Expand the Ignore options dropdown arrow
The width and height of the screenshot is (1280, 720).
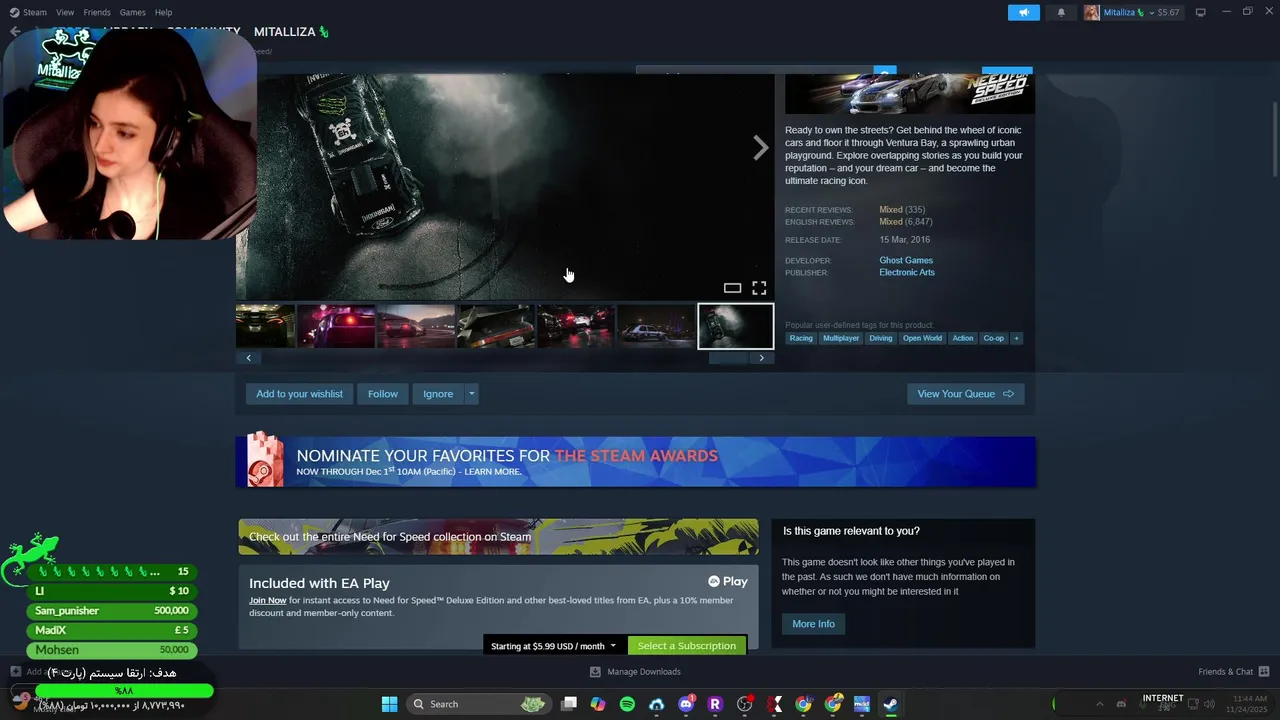point(472,394)
